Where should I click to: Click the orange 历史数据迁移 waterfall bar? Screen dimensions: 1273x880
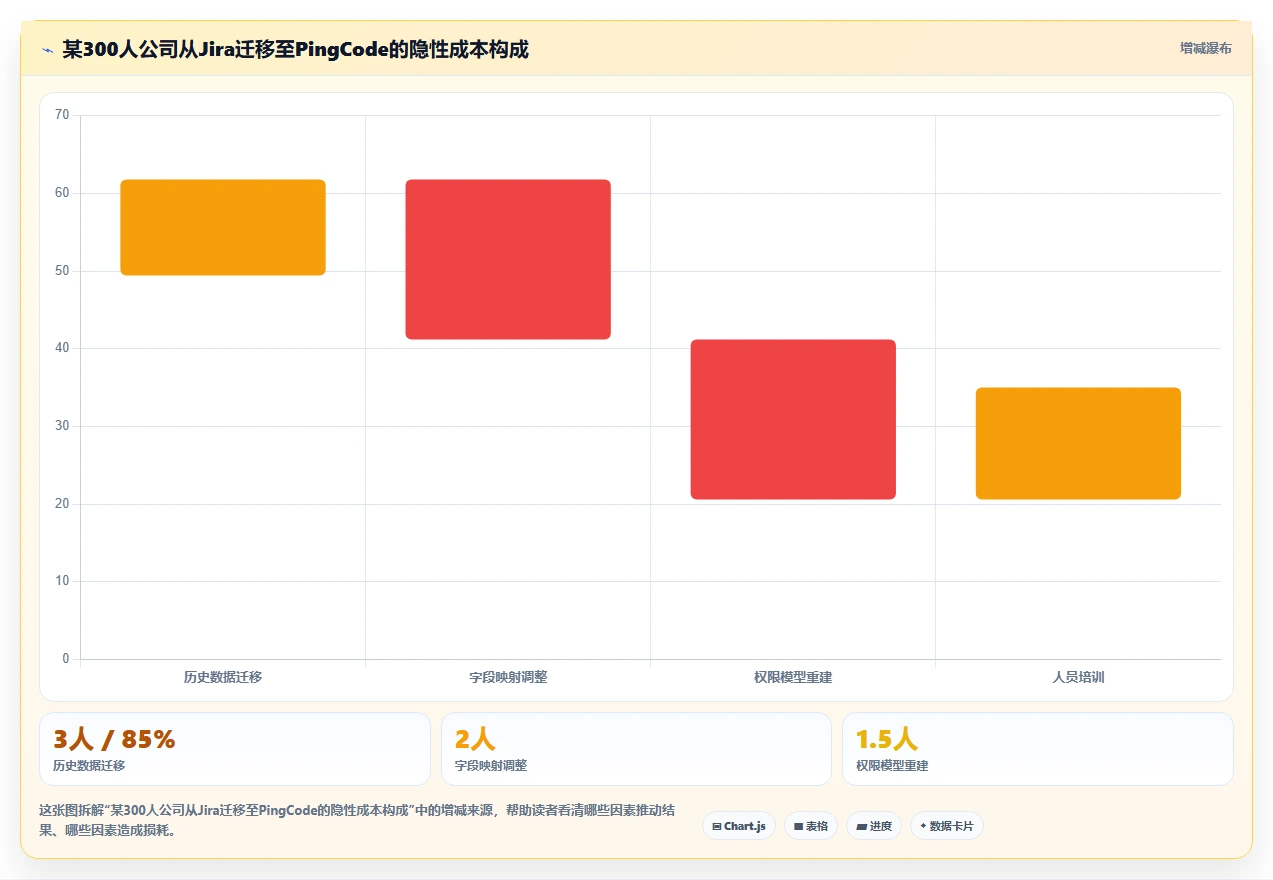(223, 227)
